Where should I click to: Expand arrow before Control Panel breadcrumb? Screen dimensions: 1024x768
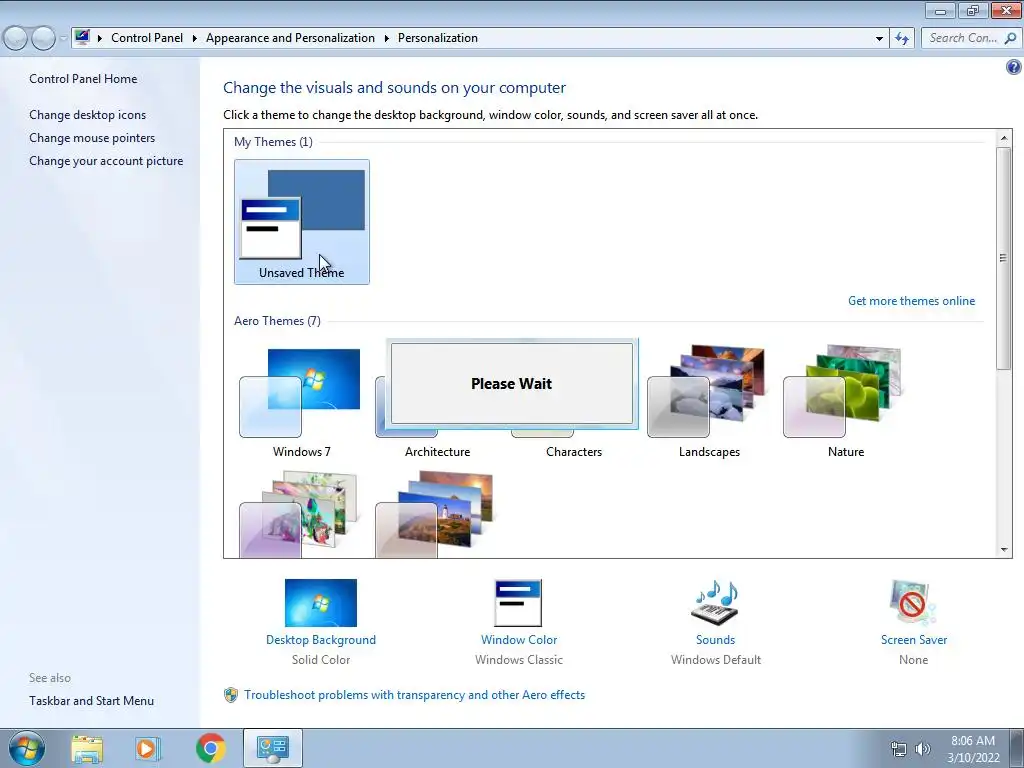[x=100, y=39]
